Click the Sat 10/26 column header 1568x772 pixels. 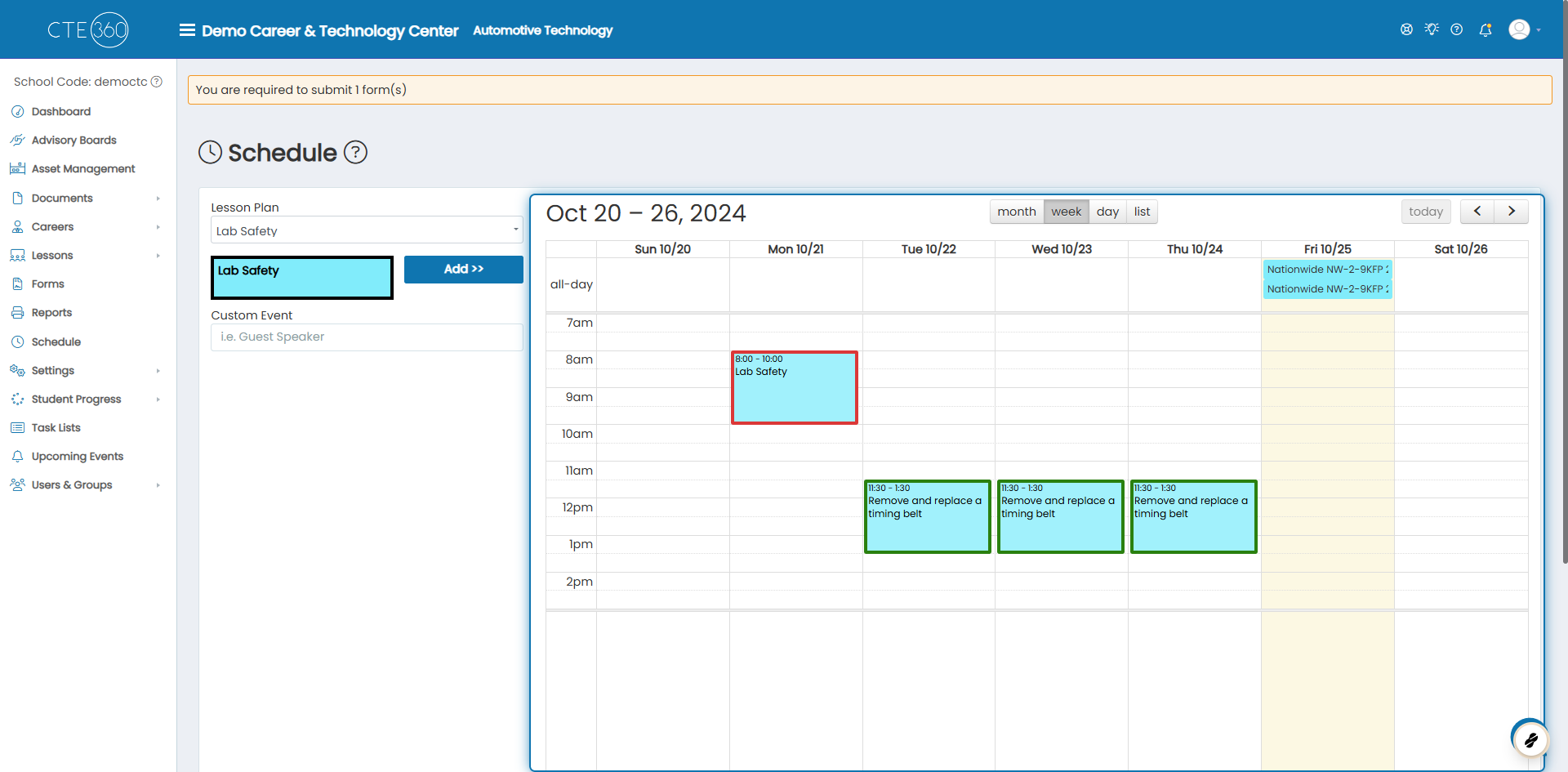click(1461, 249)
